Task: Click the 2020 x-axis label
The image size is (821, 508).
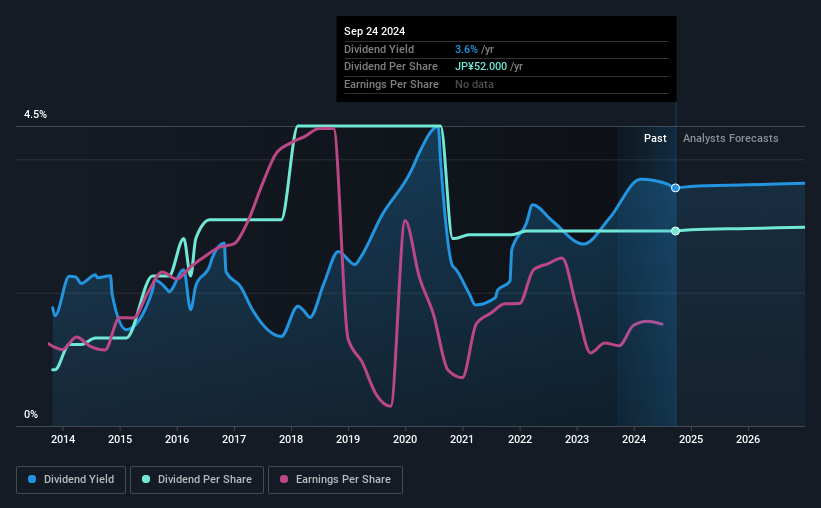Action: (x=405, y=439)
